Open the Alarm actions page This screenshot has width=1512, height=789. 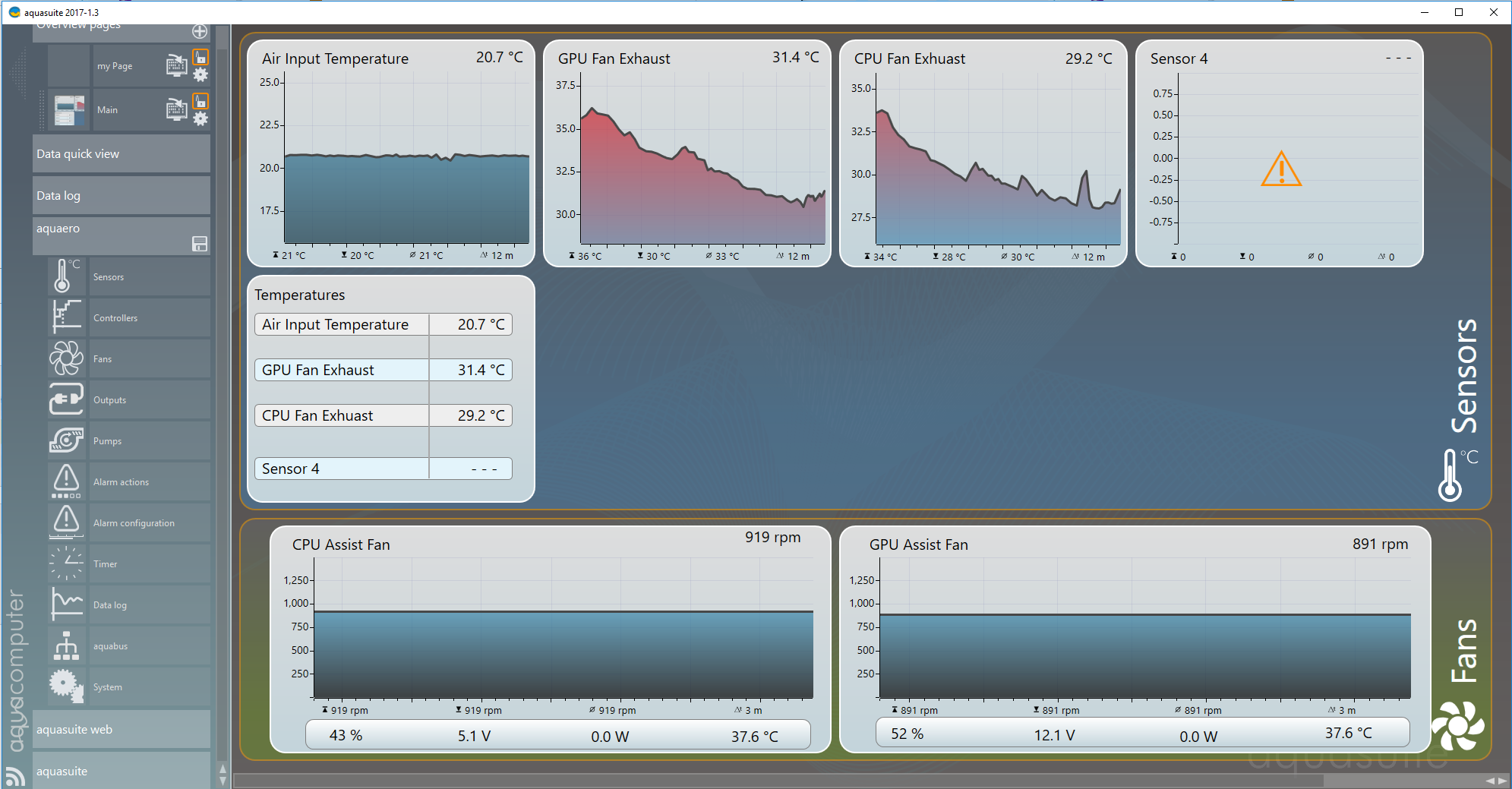pos(150,481)
